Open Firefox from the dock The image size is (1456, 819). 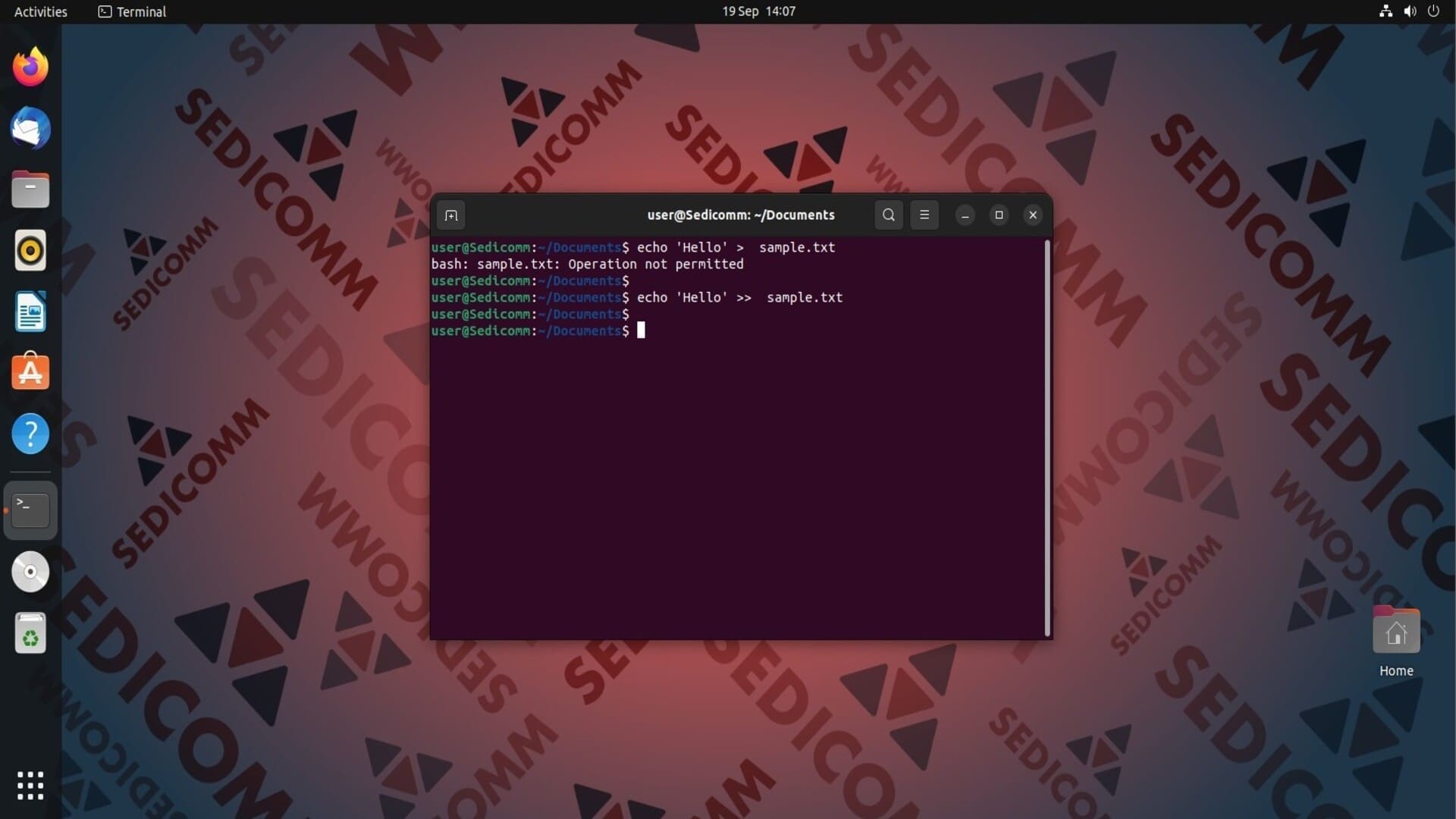click(x=30, y=67)
